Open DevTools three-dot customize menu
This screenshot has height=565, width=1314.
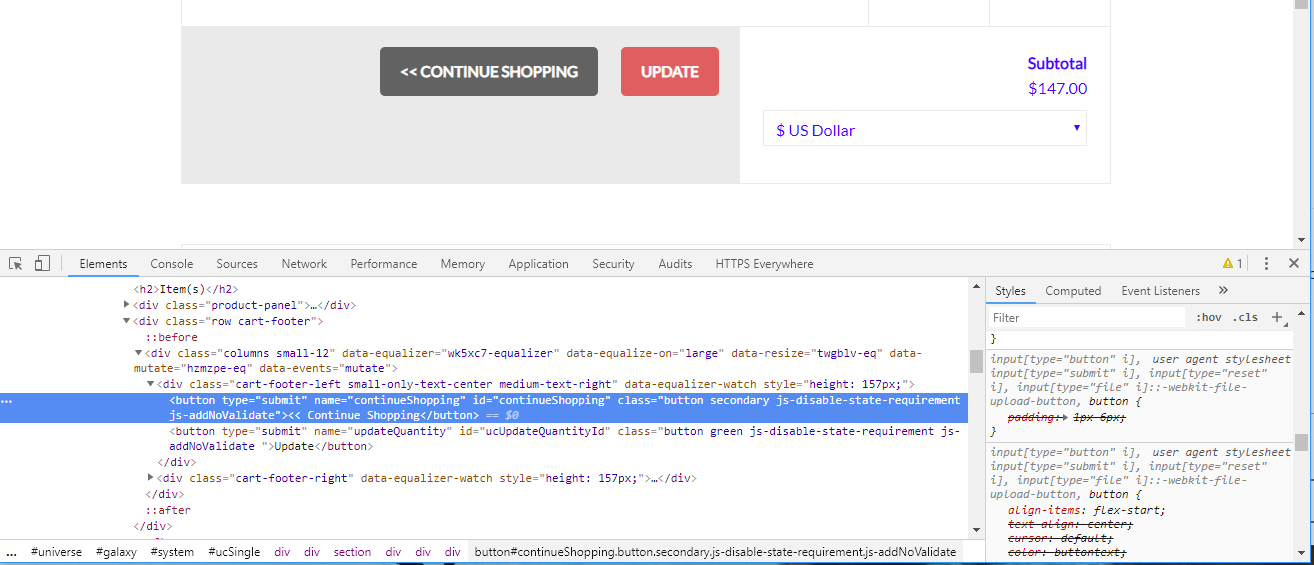pyautogui.click(x=1266, y=264)
